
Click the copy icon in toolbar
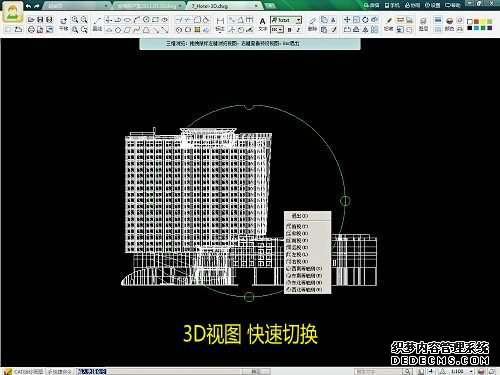tap(324, 20)
